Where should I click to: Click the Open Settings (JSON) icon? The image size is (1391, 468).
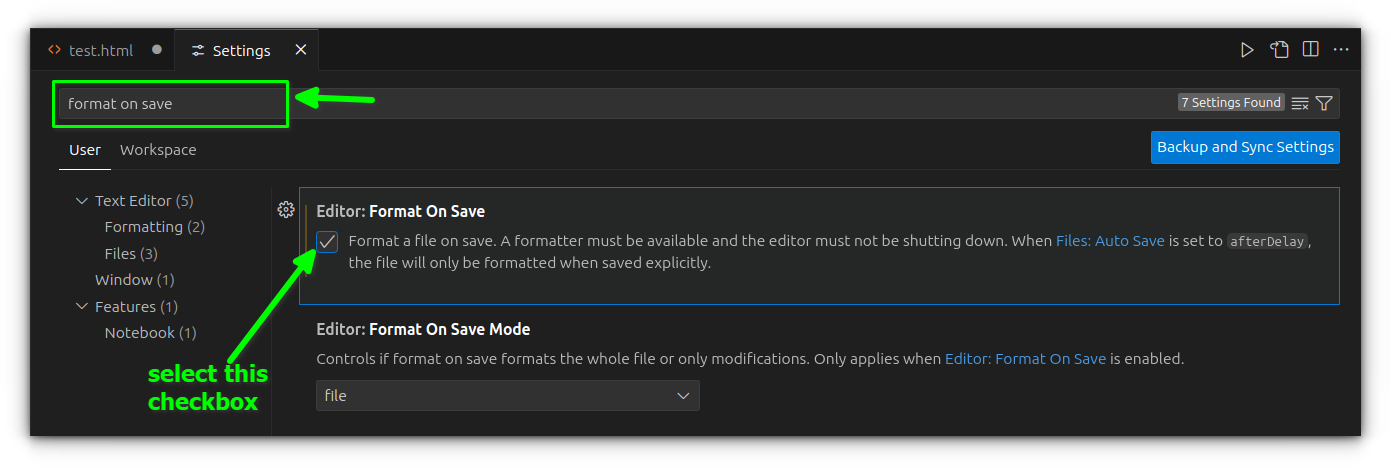[1279, 50]
